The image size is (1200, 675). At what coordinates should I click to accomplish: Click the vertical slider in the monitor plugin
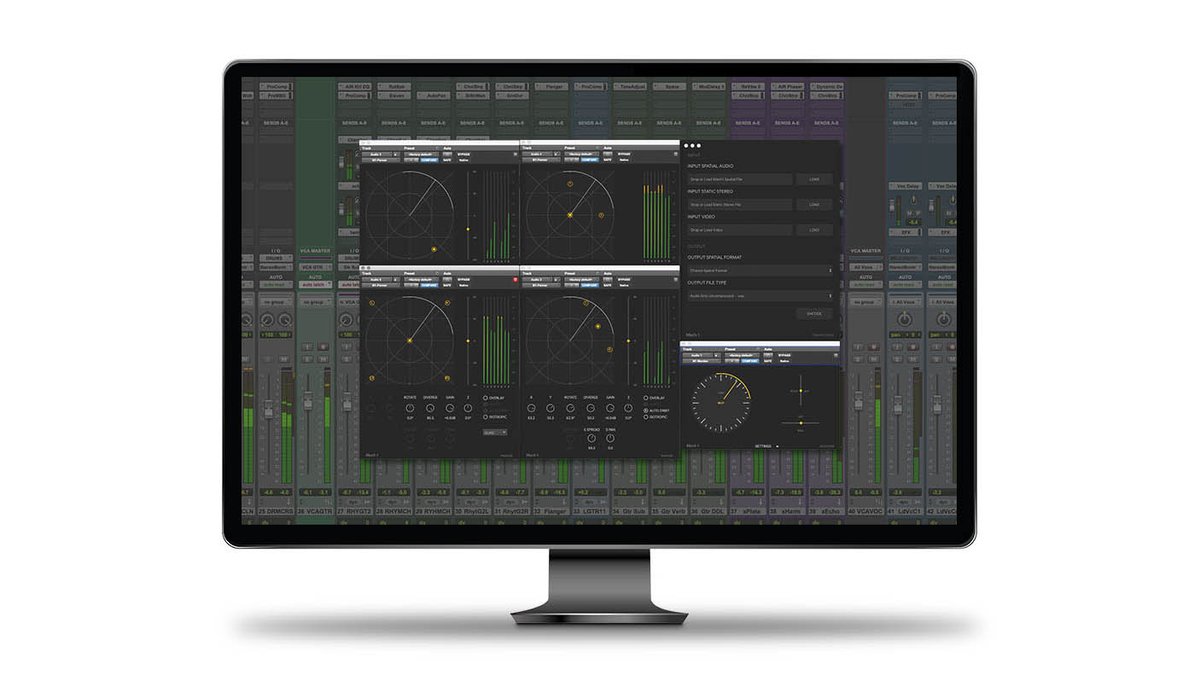[x=801, y=390]
